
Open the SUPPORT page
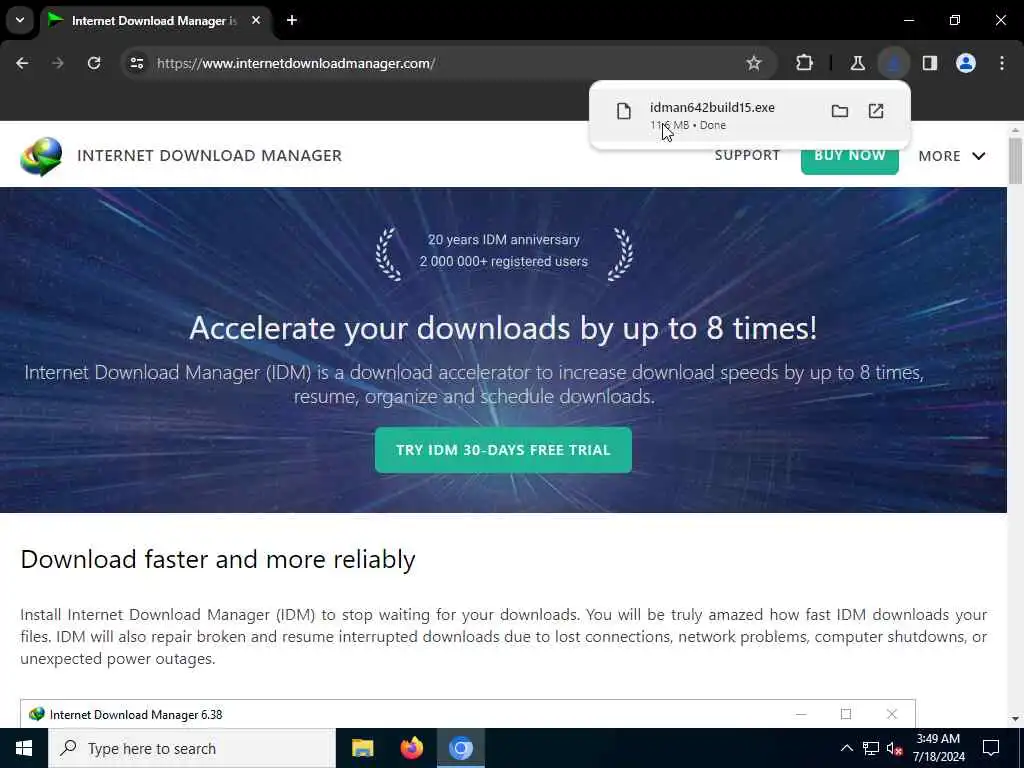[747, 155]
